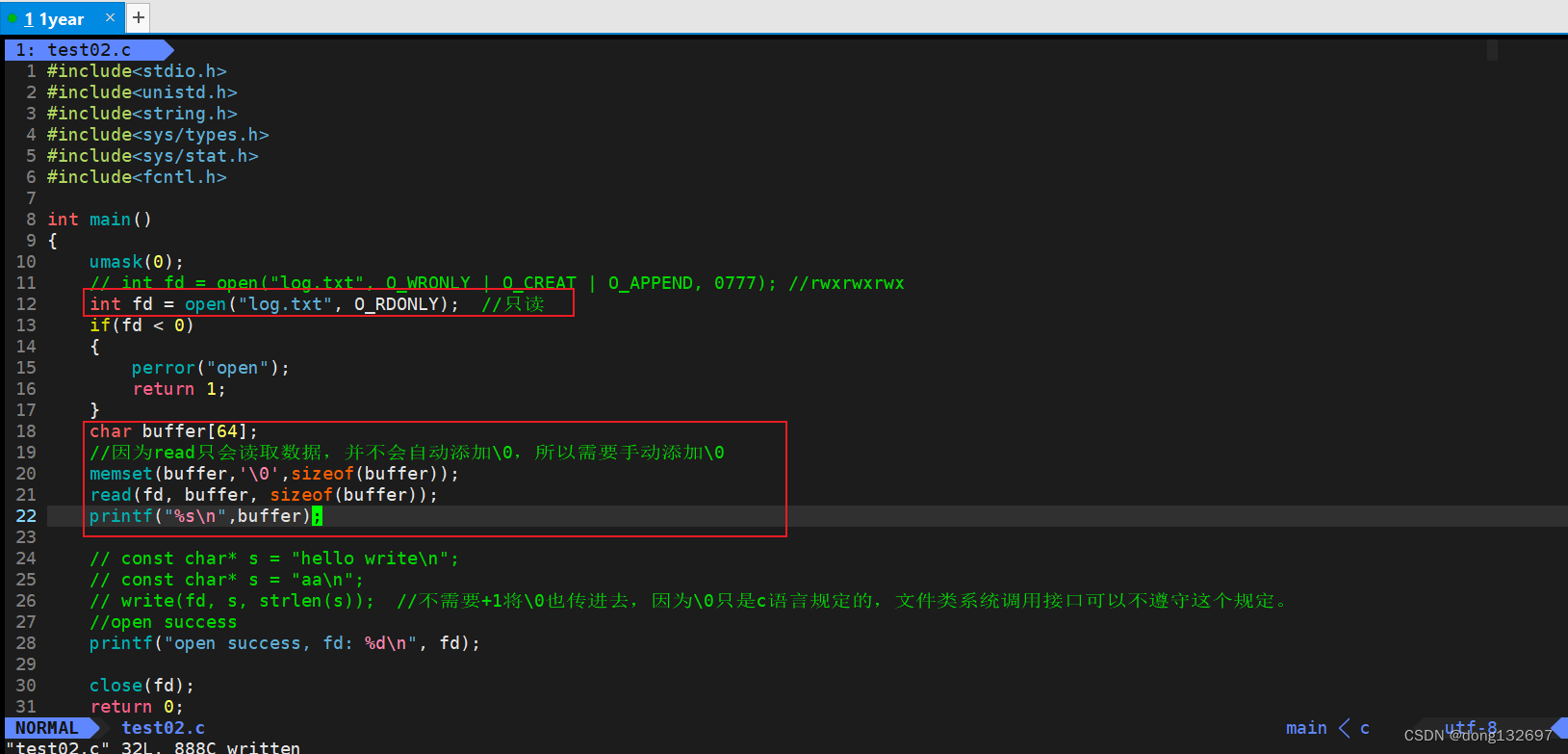The width and height of the screenshot is (1568, 754).
Task: Click '#include<stdio.h>' on line 1
Action: click(137, 71)
